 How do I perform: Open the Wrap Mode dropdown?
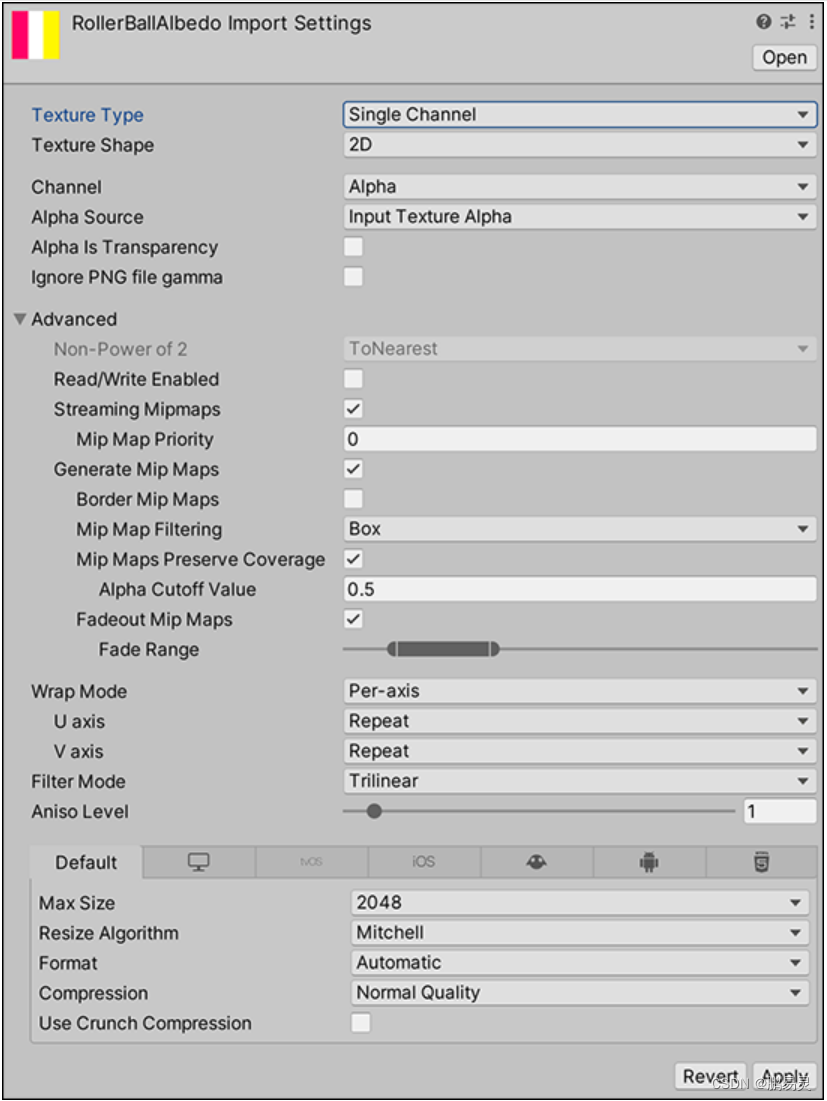click(579, 691)
